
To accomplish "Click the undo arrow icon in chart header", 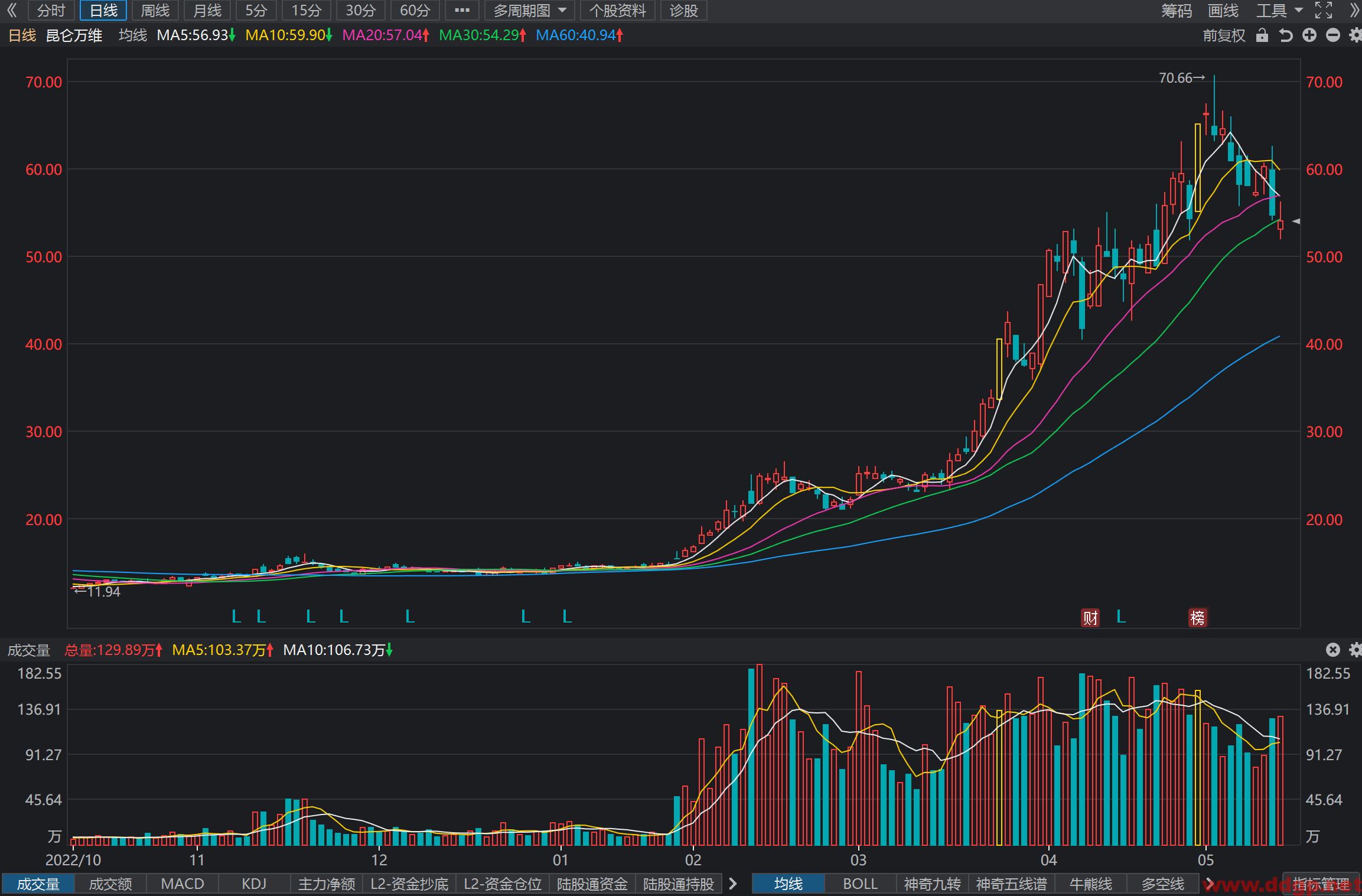I will [1286, 35].
